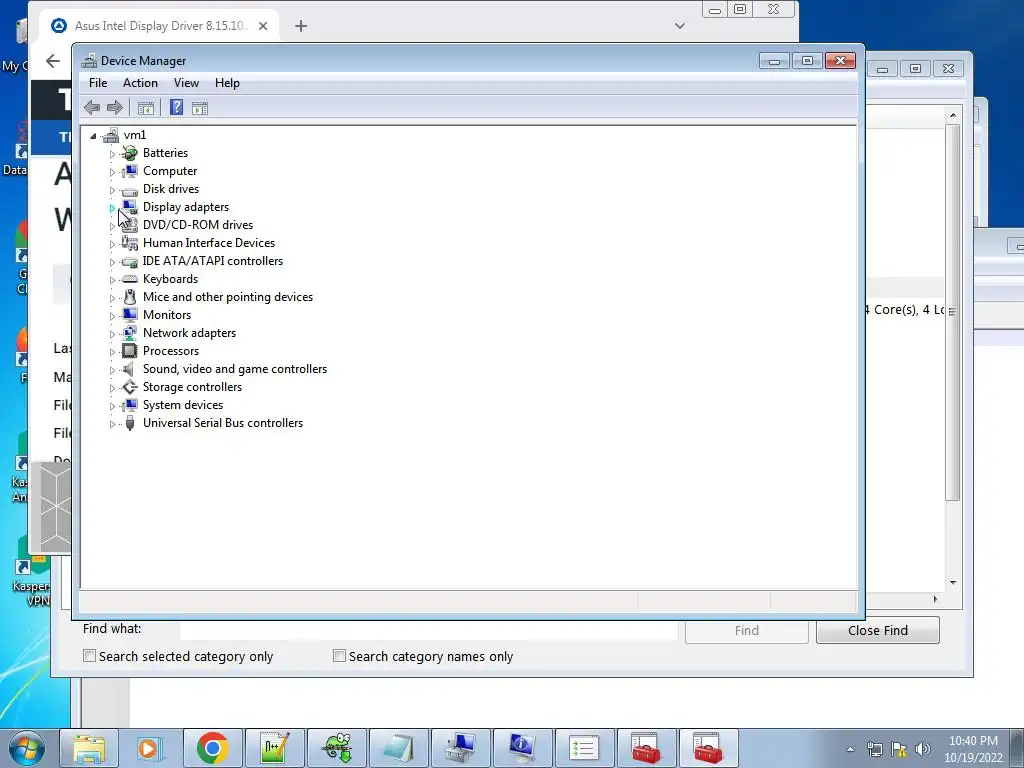Screen dimensions: 1024x768
Task: Click the Forward arrow in Device Manager toolbar
Action: point(115,108)
